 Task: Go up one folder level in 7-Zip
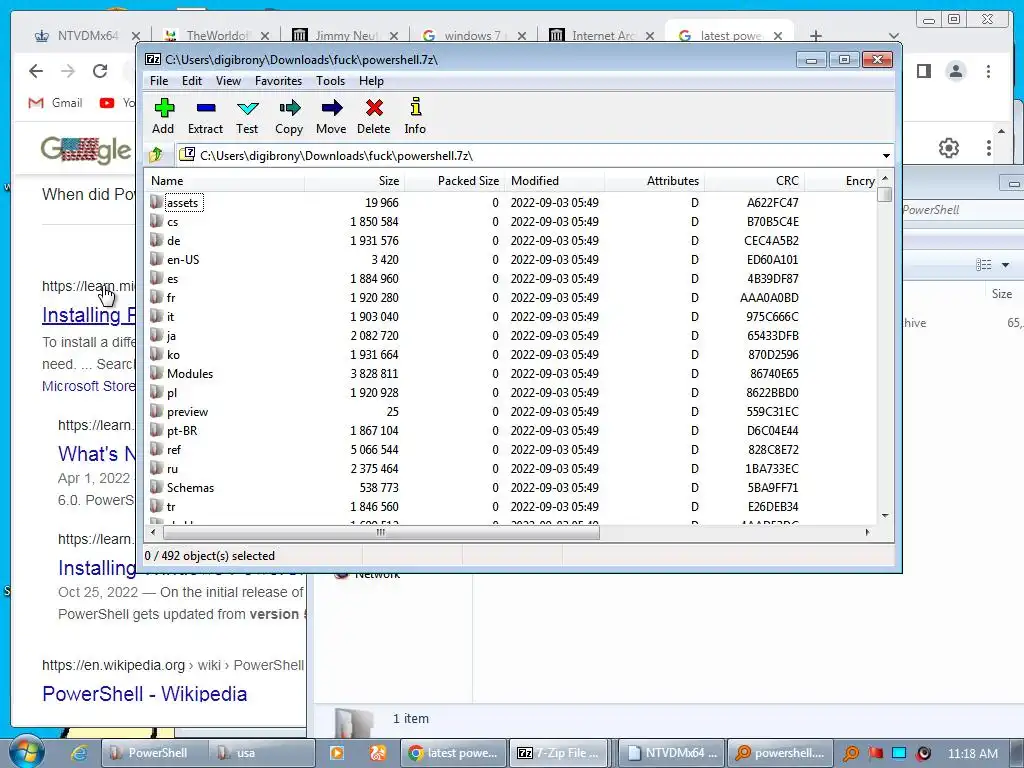(156, 155)
